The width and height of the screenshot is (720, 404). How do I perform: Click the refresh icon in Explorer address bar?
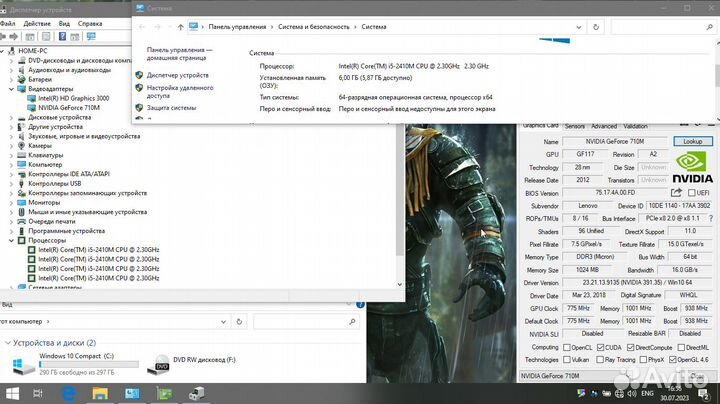click(239, 322)
